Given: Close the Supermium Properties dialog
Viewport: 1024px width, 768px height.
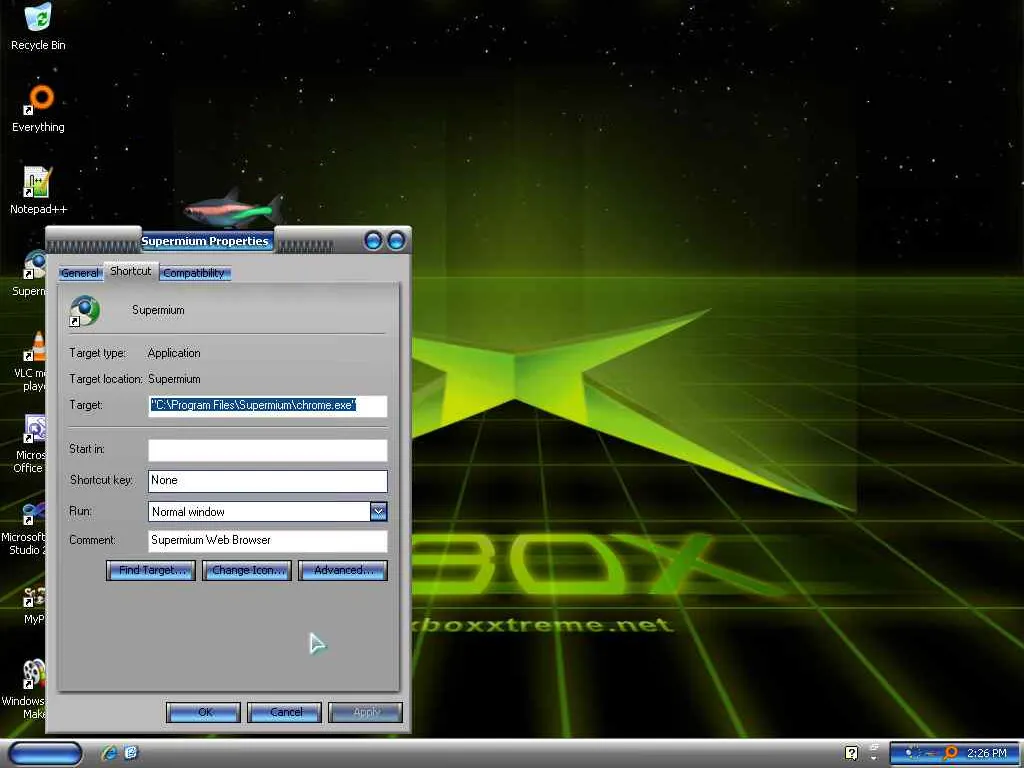Looking at the screenshot, I should (x=396, y=241).
